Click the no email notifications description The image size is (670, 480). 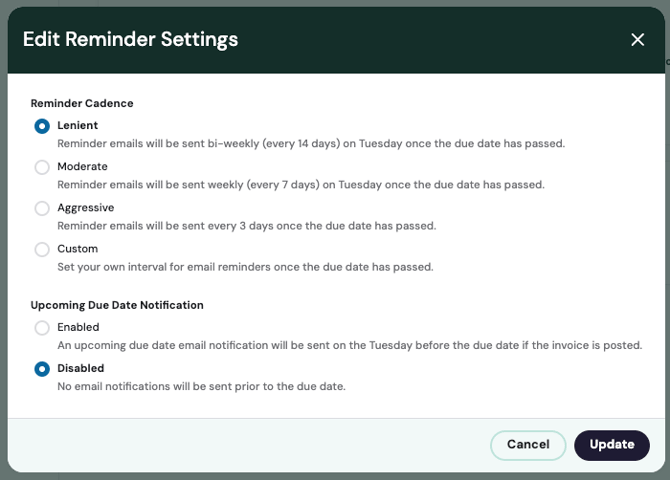[201, 386]
